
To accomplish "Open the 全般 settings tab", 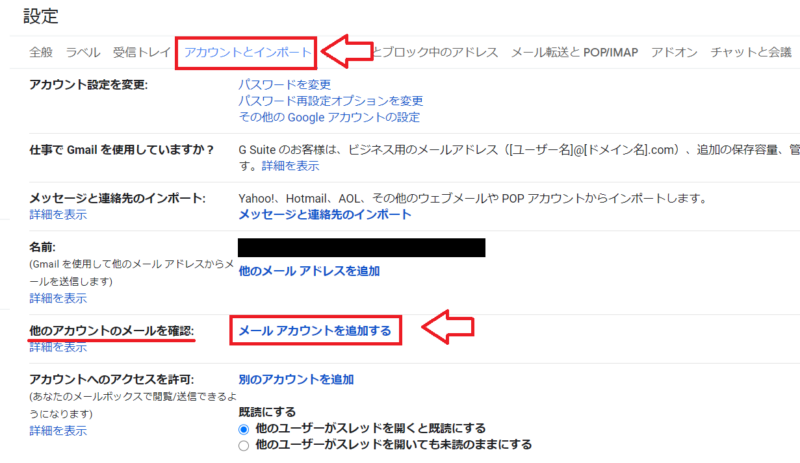I will coord(41,52).
